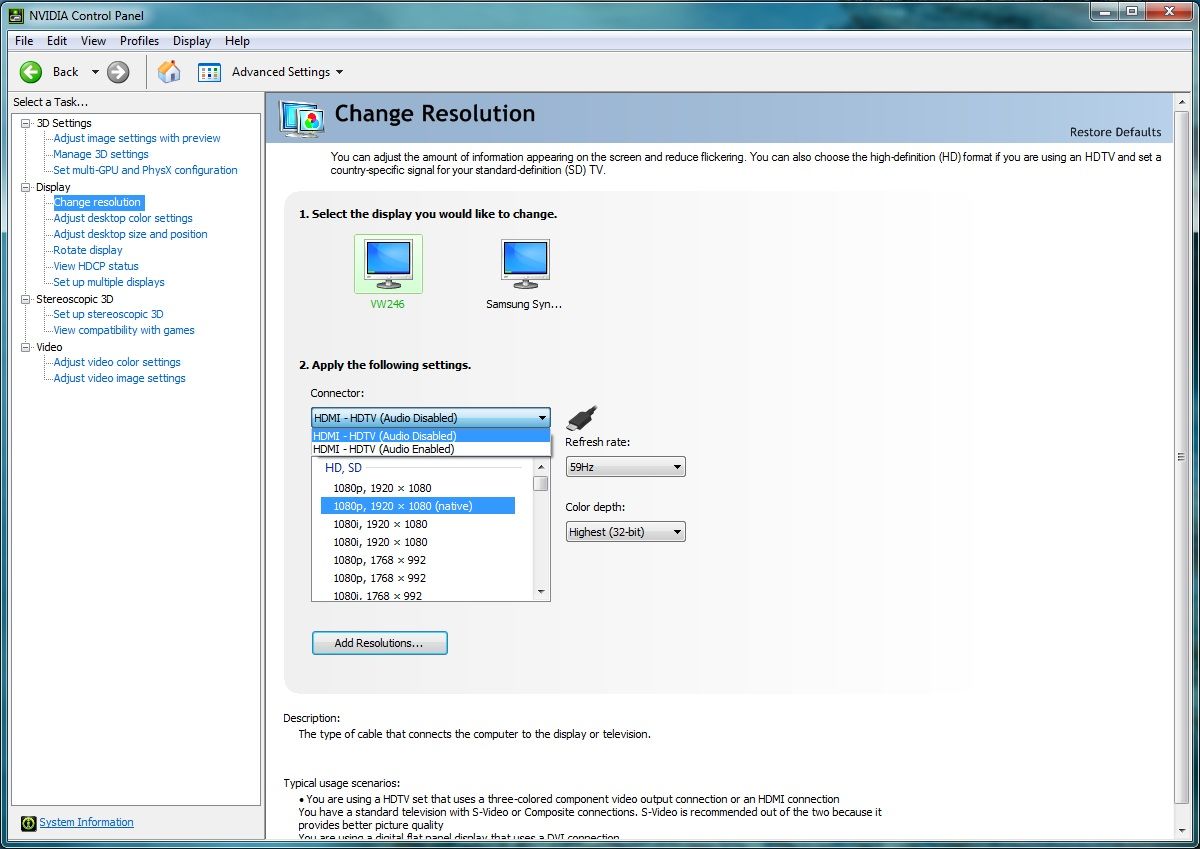The image size is (1200, 849).
Task: Collapse the Display tree node
Action: pyautogui.click(x=26, y=187)
